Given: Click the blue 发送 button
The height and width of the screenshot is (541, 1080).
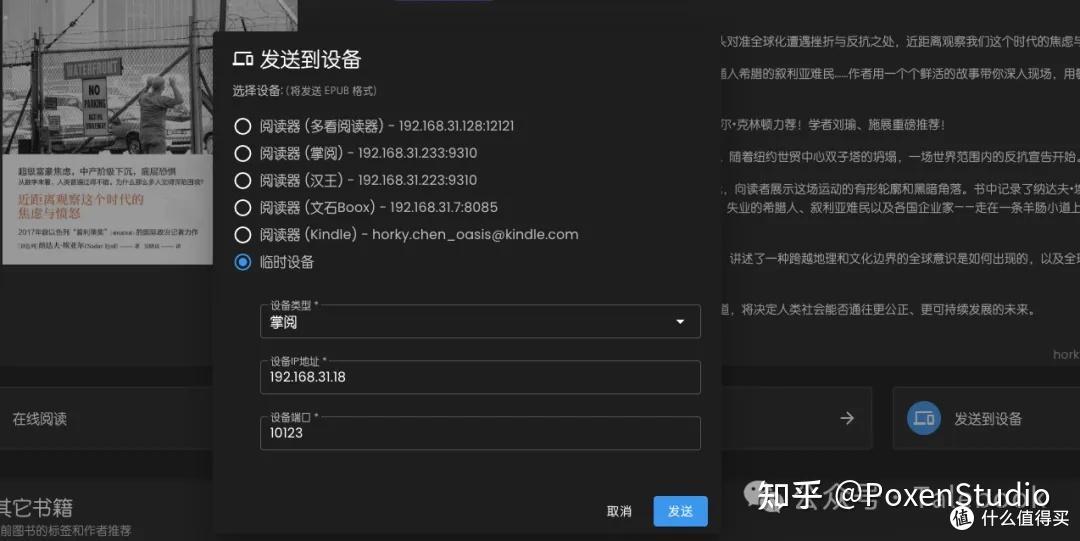Looking at the screenshot, I should click(x=681, y=511).
